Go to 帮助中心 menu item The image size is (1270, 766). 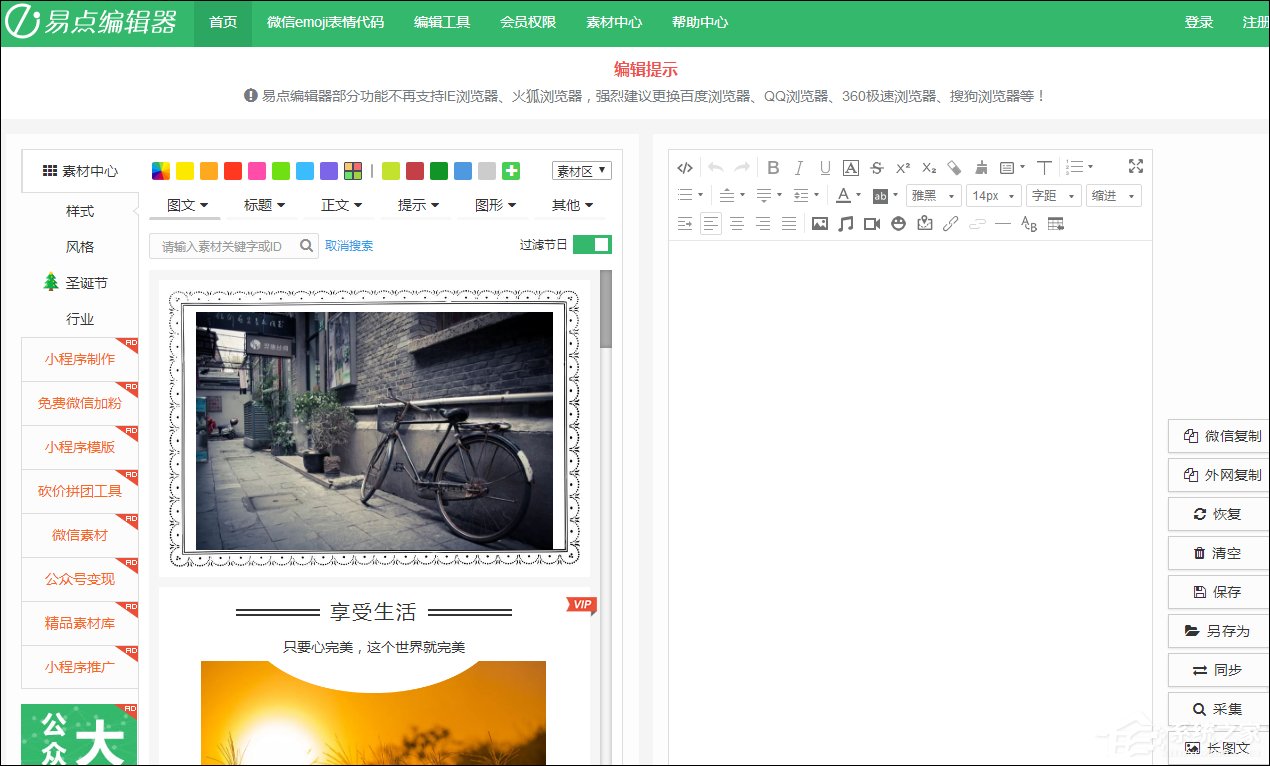(700, 22)
